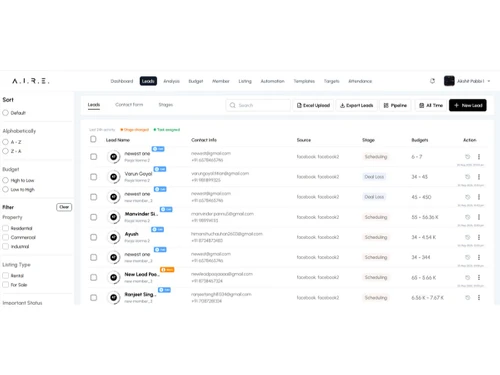Tick the select-all checkbox in table header
500x375 pixels.
(x=93, y=139)
